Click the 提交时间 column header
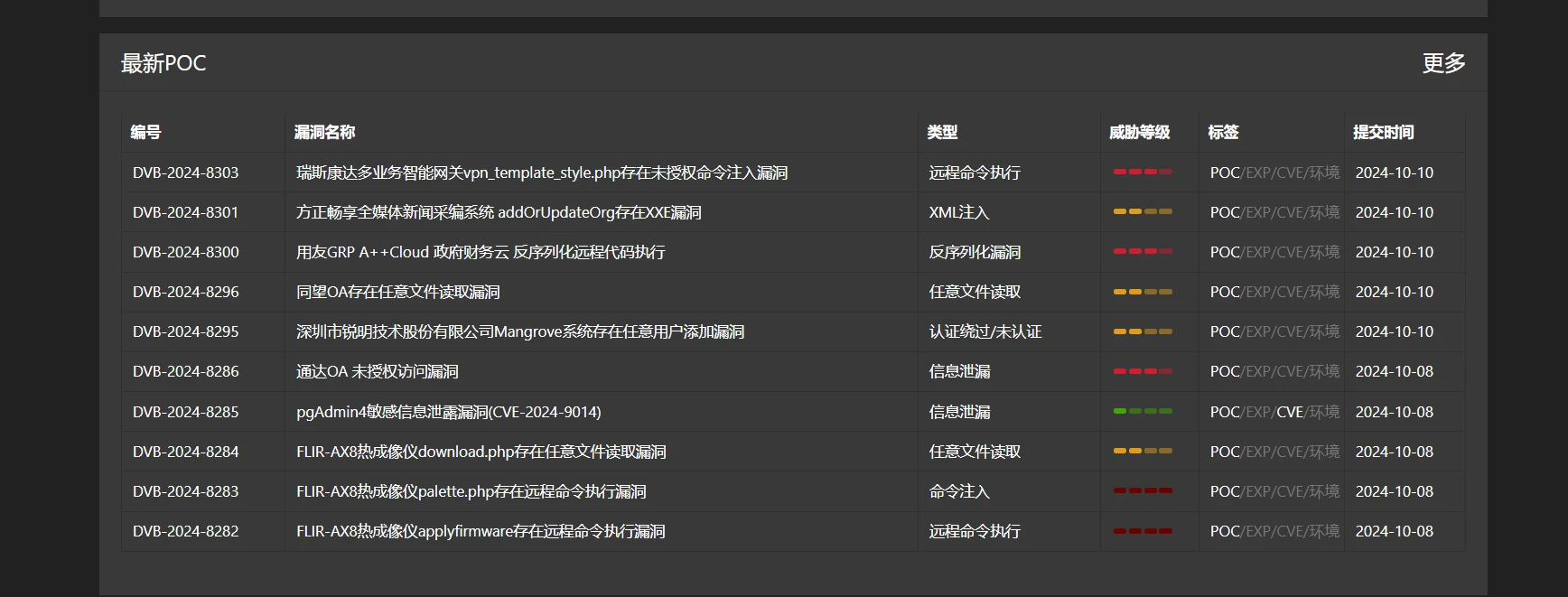The height and width of the screenshot is (597, 1568). [1383, 132]
